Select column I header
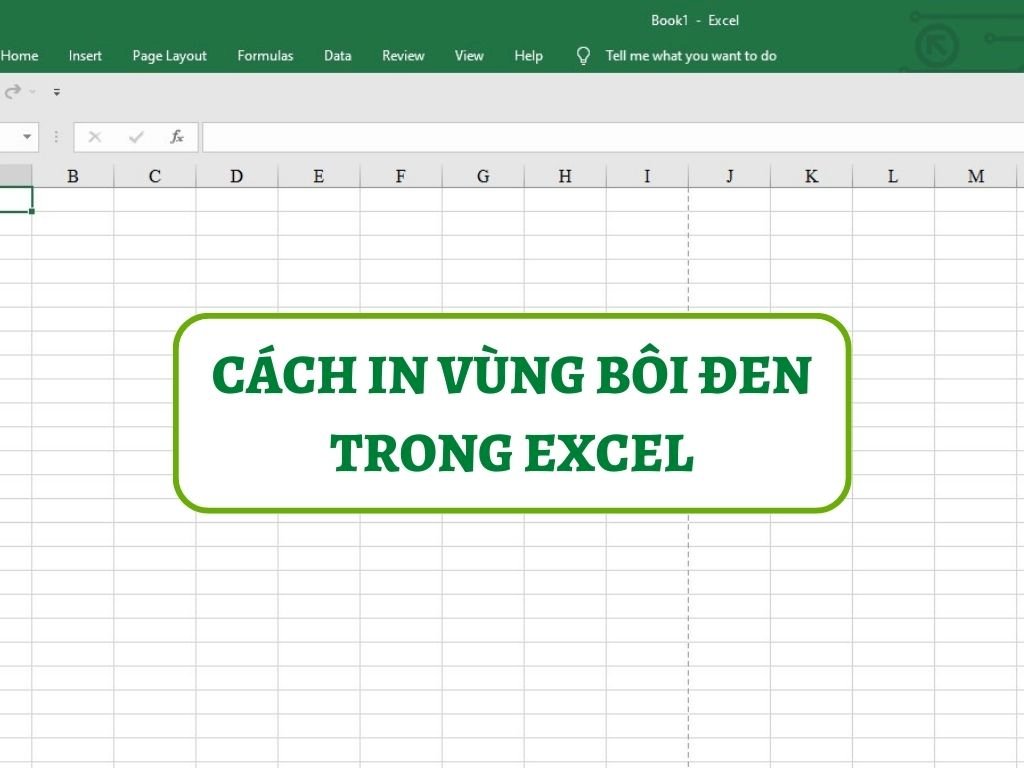Viewport: 1024px width, 768px height. pos(647,176)
